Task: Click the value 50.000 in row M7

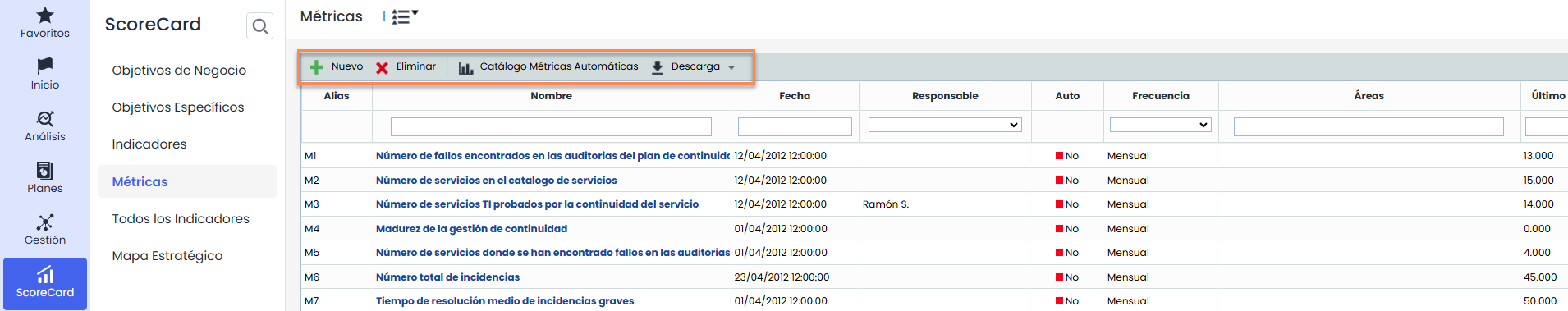Action: pyautogui.click(x=1540, y=301)
